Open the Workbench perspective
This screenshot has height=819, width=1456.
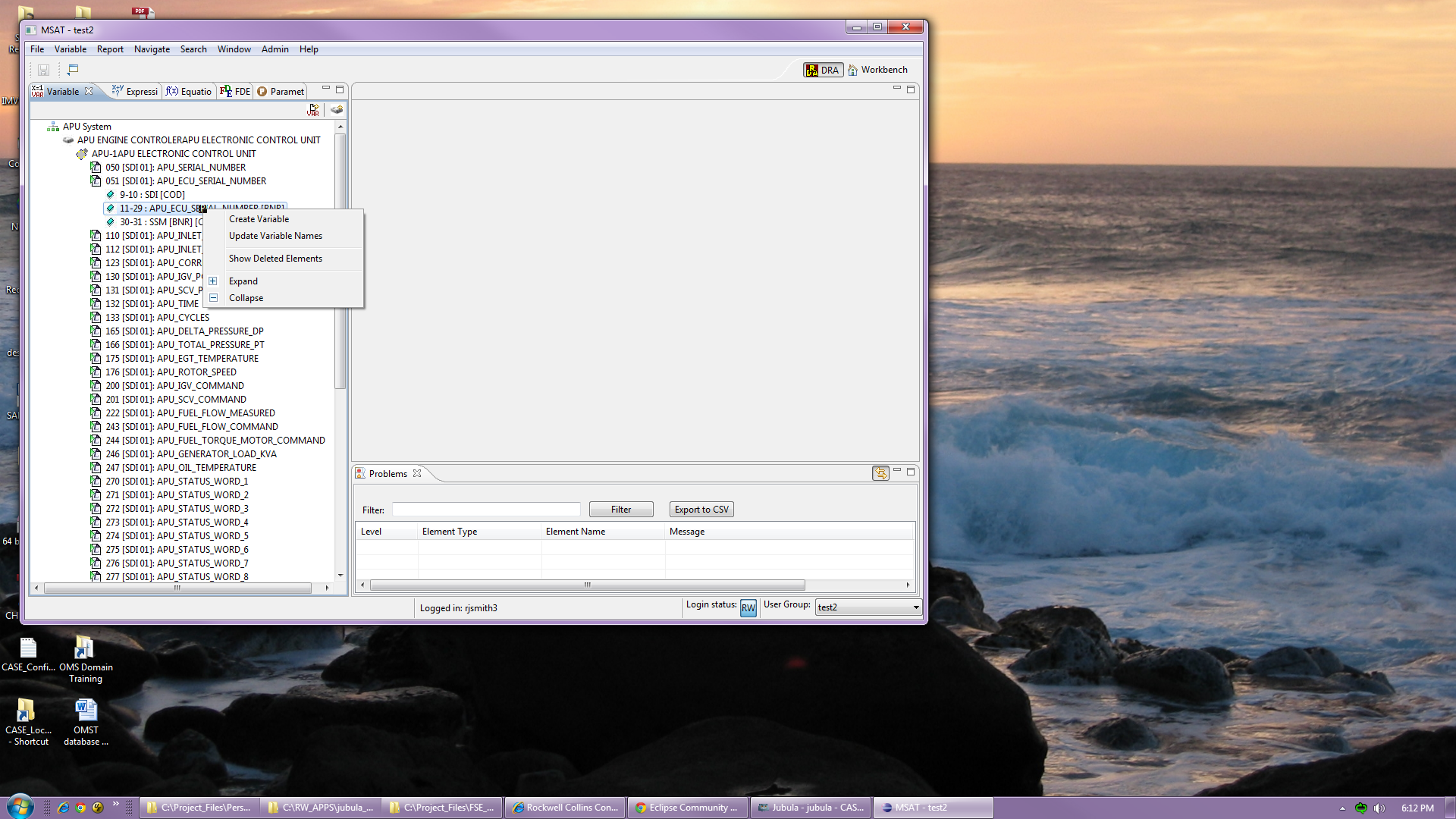point(877,70)
